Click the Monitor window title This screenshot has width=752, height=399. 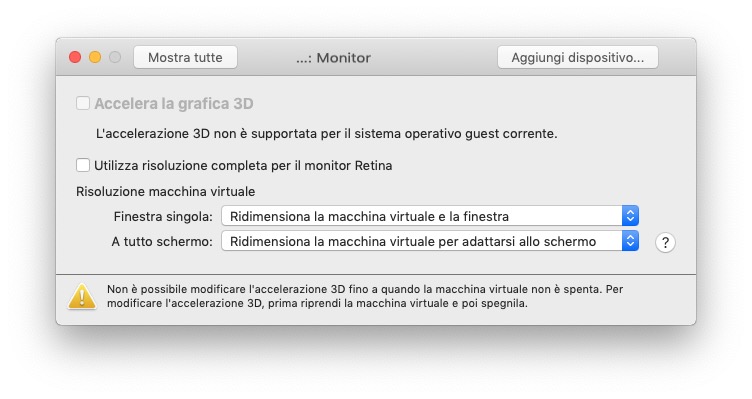pos(333,58)
